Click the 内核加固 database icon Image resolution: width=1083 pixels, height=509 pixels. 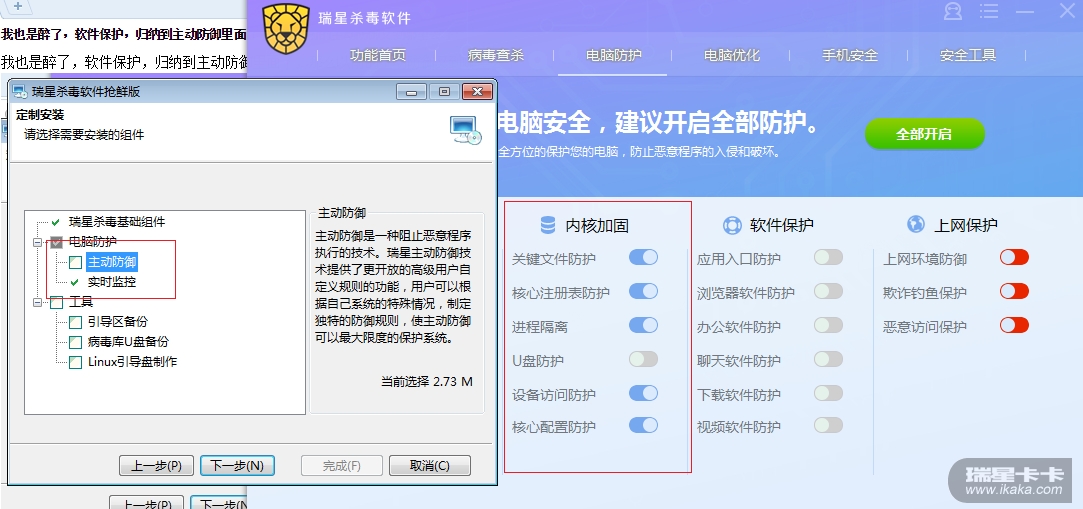tap(548, 224)
